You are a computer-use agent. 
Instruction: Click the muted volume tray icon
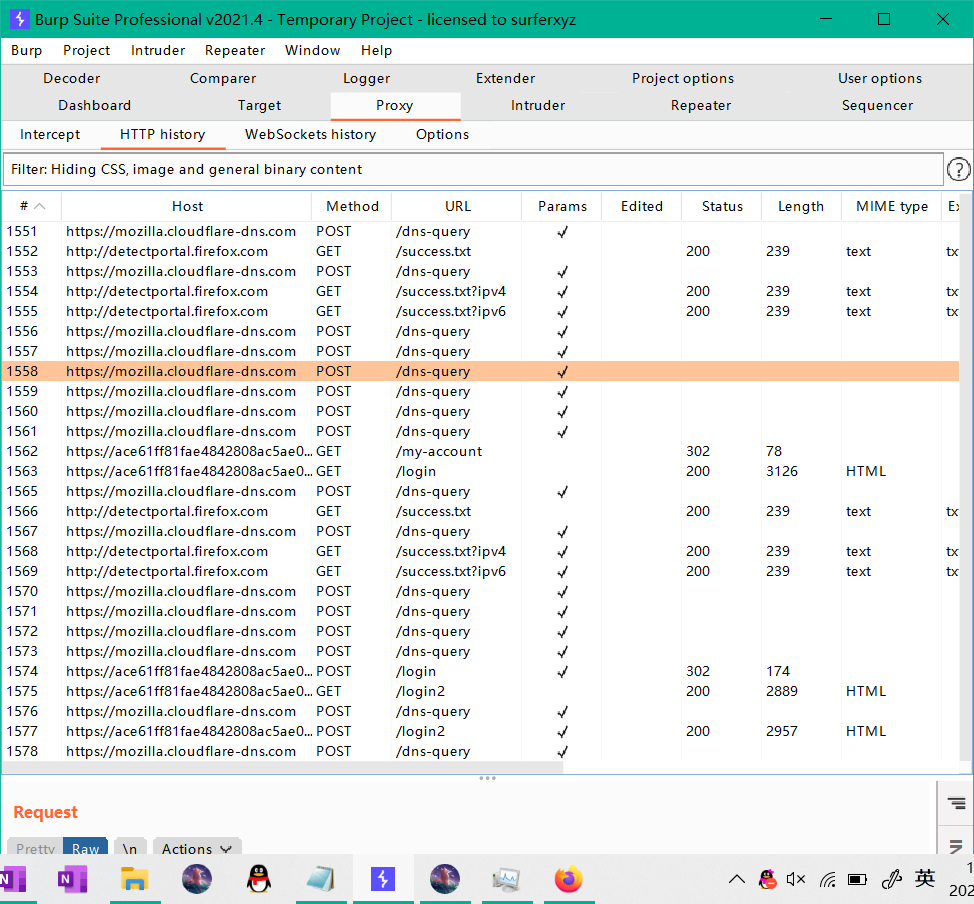pyautogui.click(x=796, y=879)
